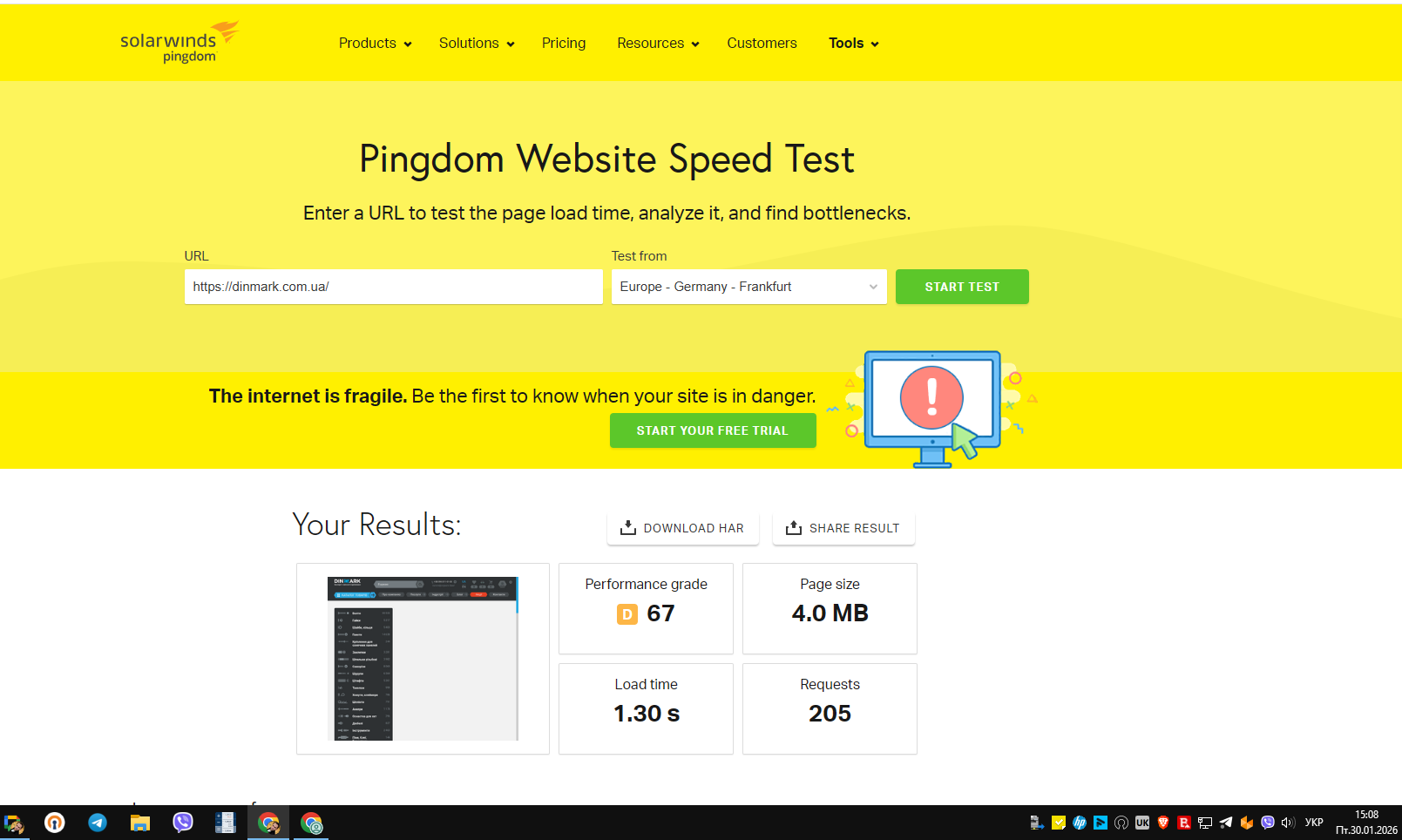Screen dimensions: 1402x840
Task: Open the volume speaker tray icon
Action: [1288, 823]
